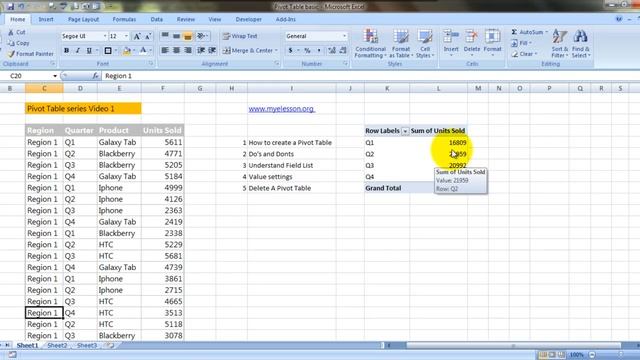Switch to the Page Layout tab

click(x=83, y=19)
